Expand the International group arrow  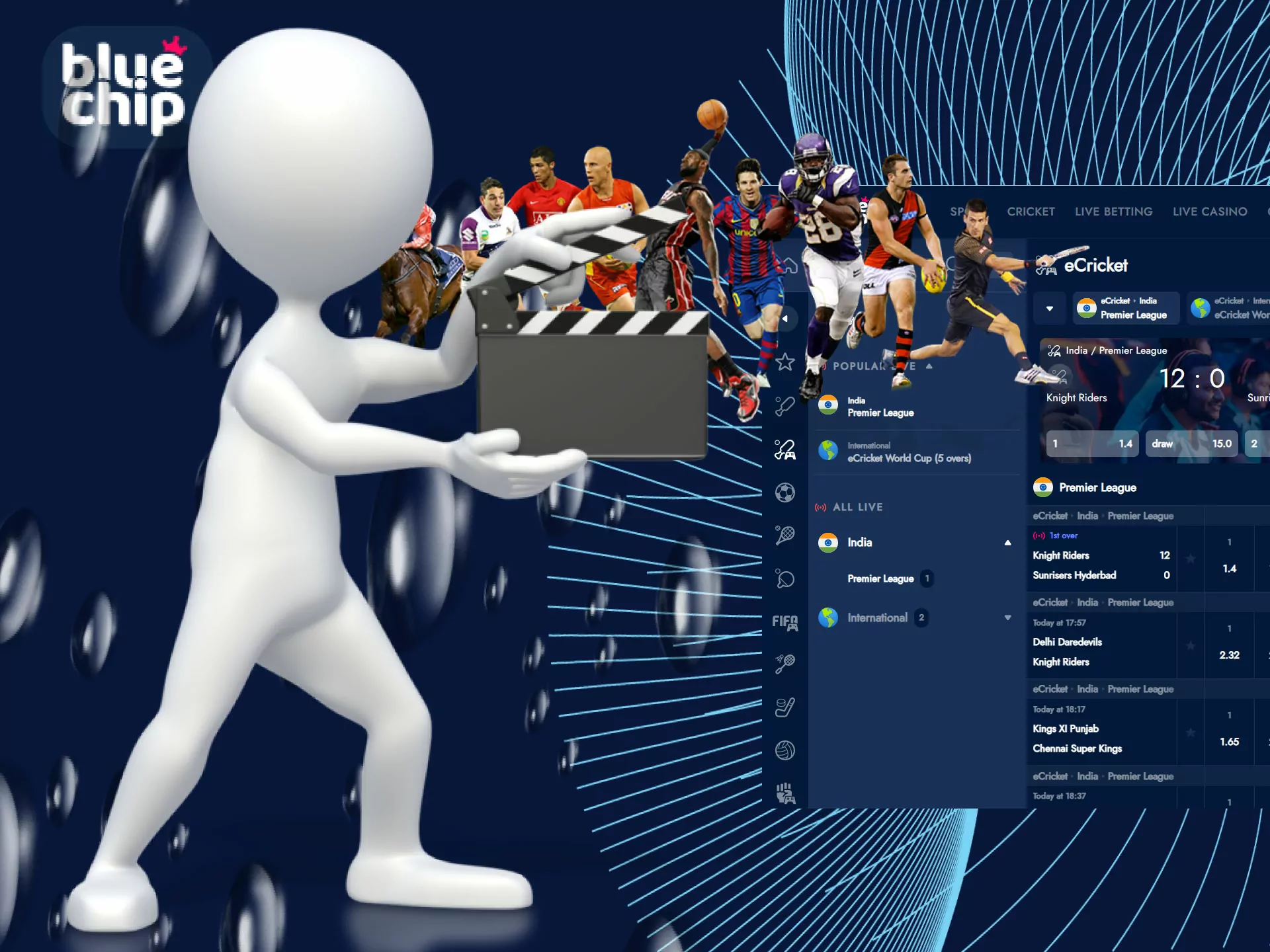click(x=1008, y=617)
